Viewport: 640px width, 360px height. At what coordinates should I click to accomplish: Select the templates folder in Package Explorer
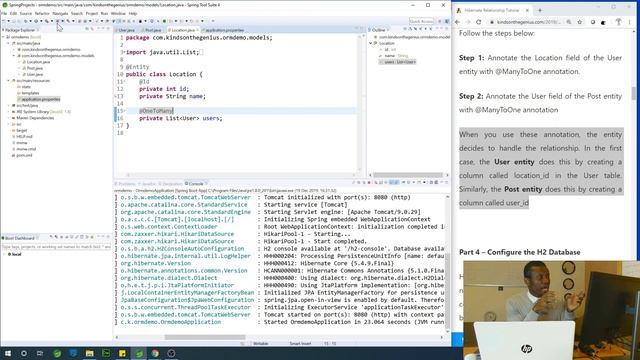(30, 93)
